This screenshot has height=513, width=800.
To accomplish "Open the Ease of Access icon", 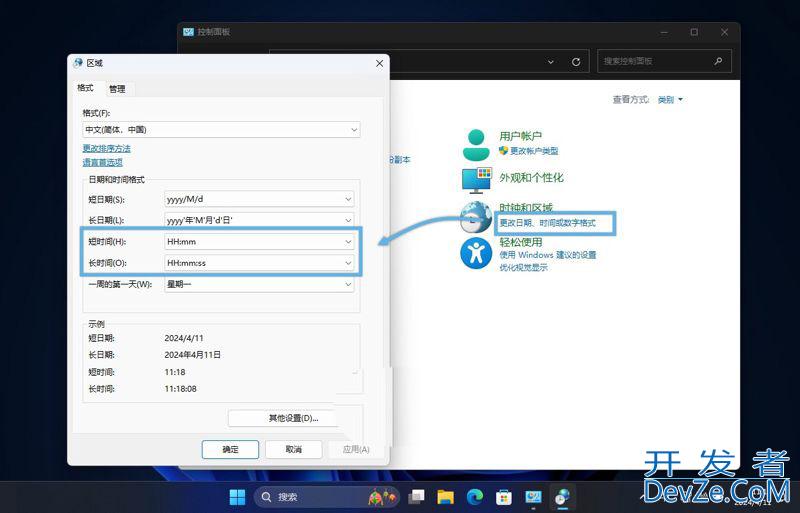I will coord(476,253).
